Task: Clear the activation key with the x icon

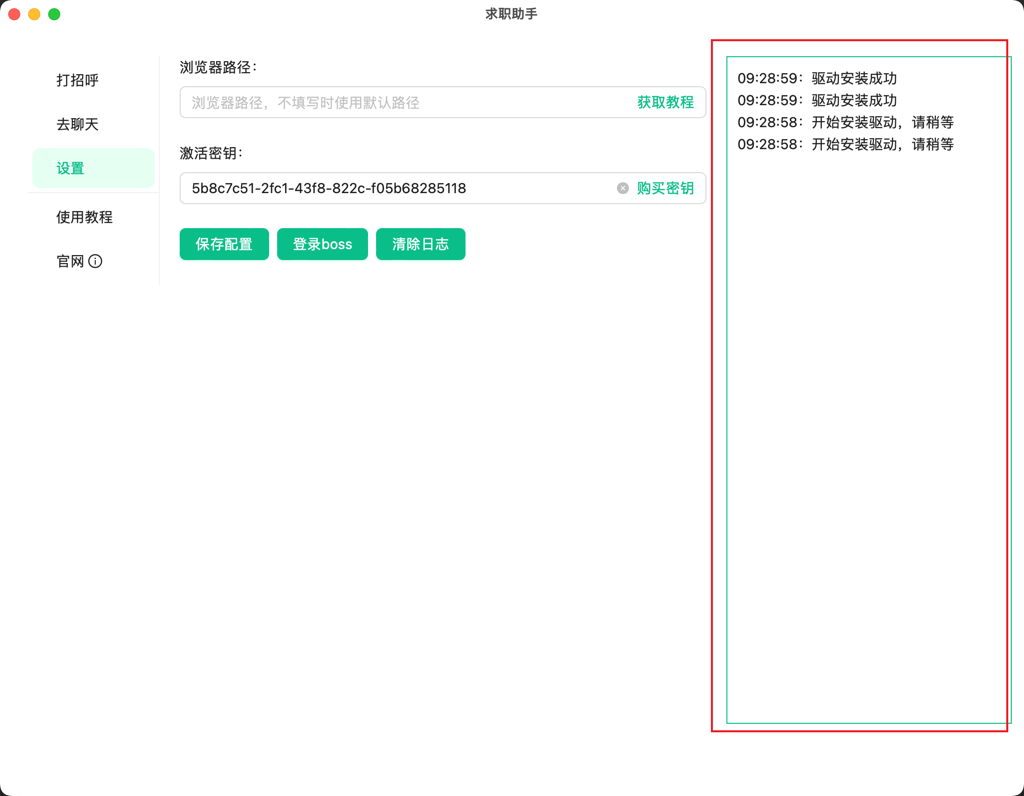Action: (x=623, y=188)
